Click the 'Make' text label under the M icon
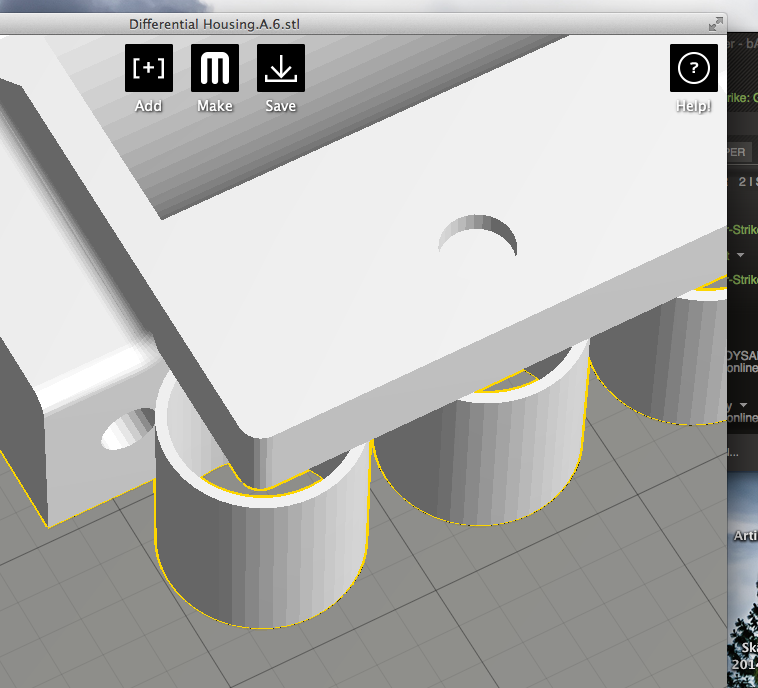 [x=214, y=106]
